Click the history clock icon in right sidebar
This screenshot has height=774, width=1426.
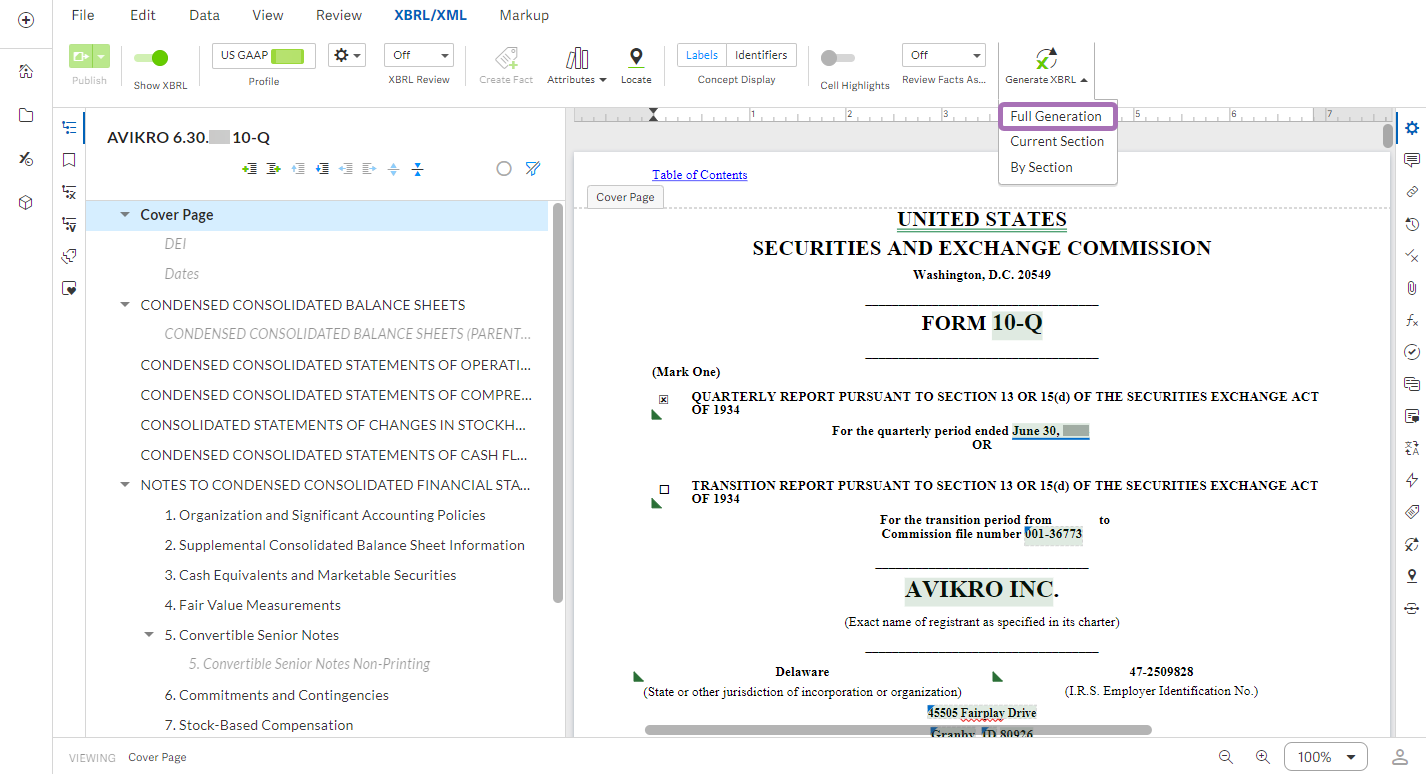(x=1412, y=224)
